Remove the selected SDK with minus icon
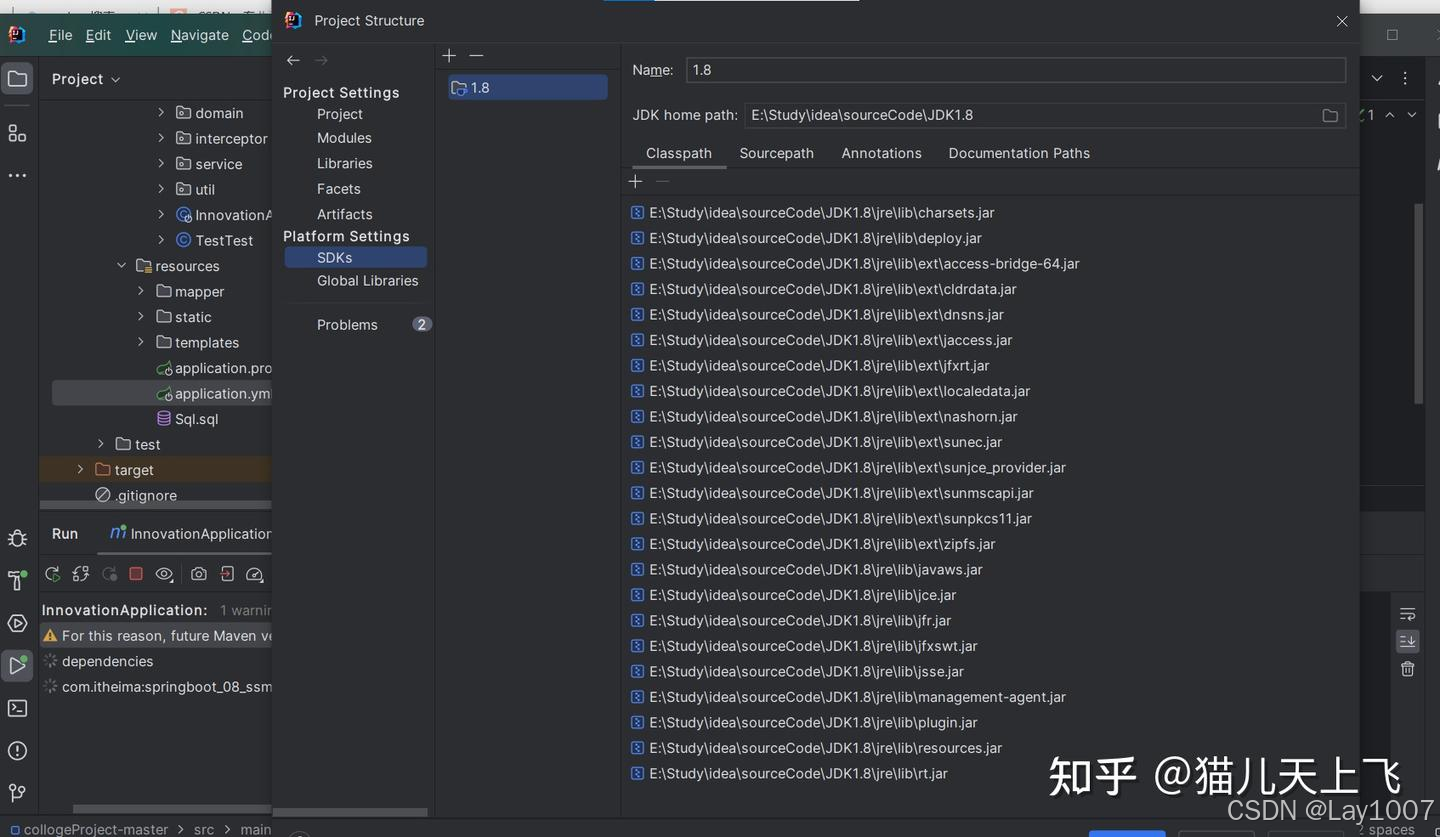 pos(476,56)
